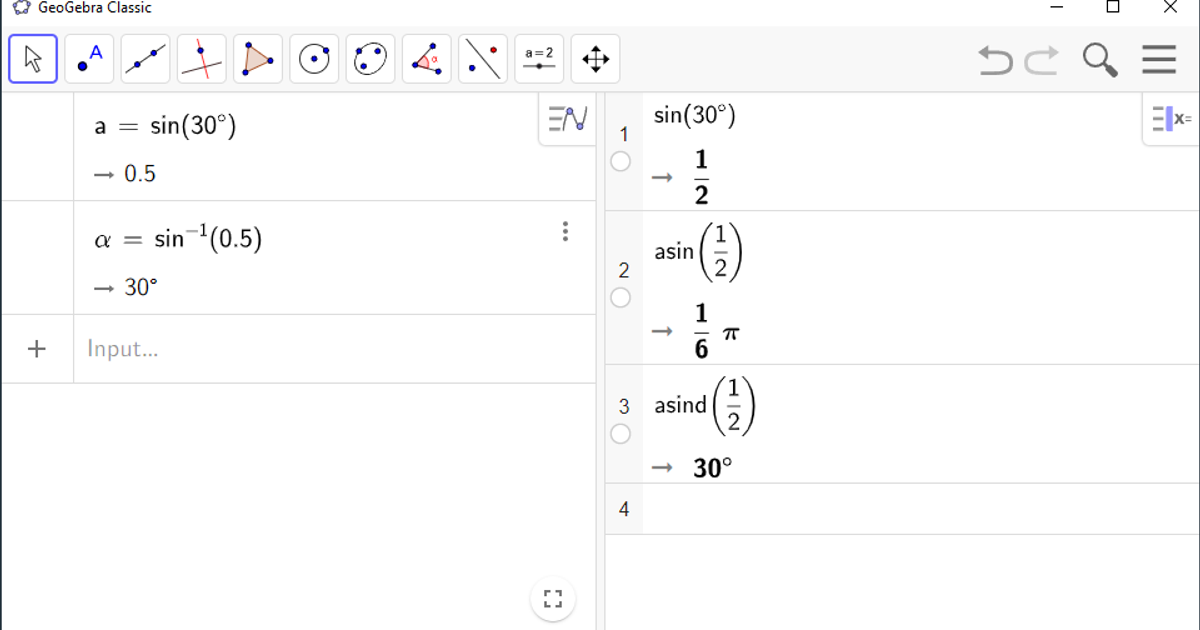Select the Circle with Center tool
The height and width of the screenshot is (630, 1200).
(313, 59)
